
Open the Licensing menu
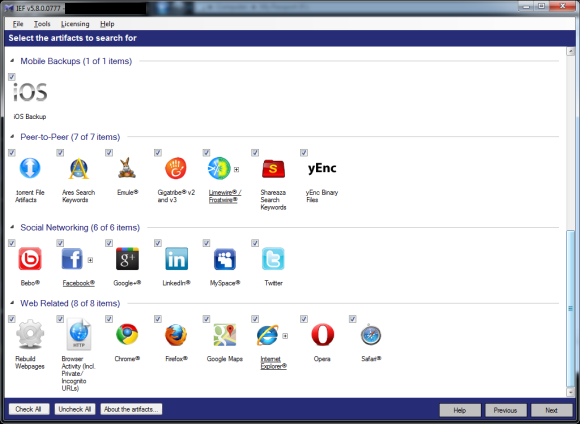[x=75, y=24]
